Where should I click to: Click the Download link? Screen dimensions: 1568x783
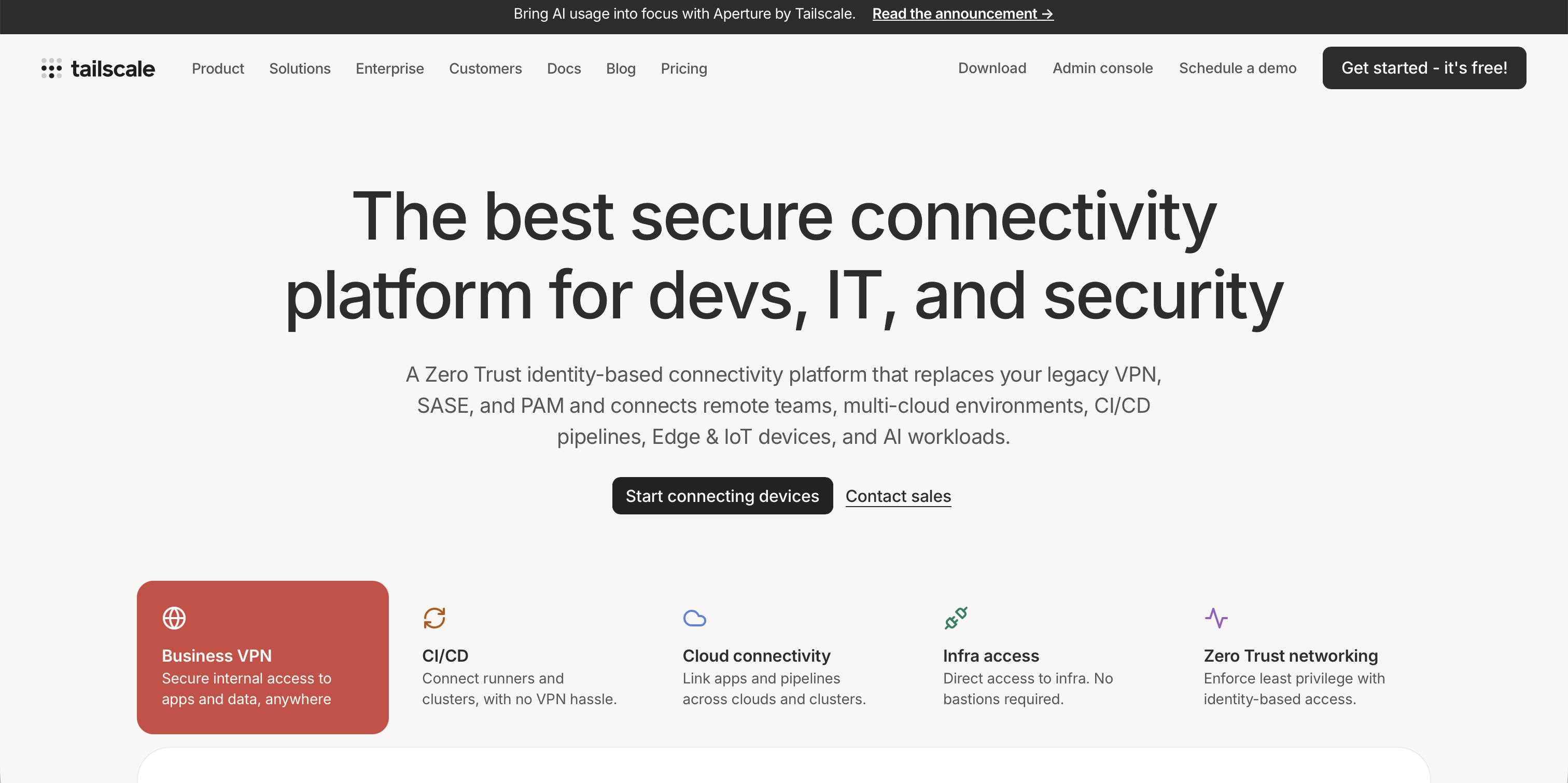[x=991, y=67]
